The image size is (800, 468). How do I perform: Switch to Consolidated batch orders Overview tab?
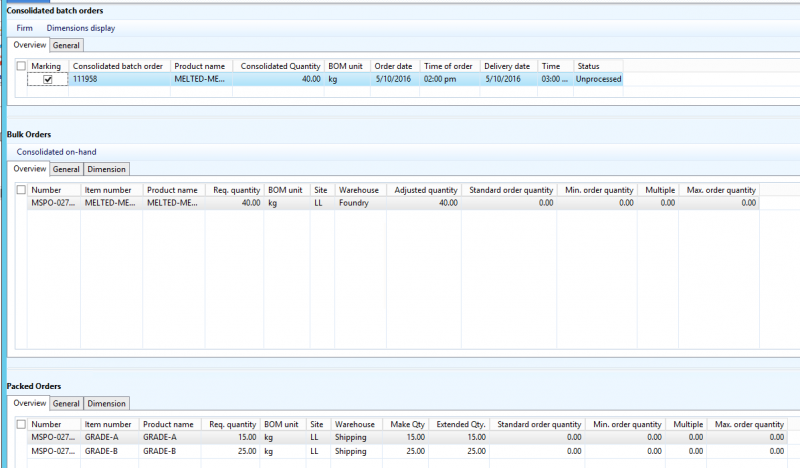coord(29,45)
